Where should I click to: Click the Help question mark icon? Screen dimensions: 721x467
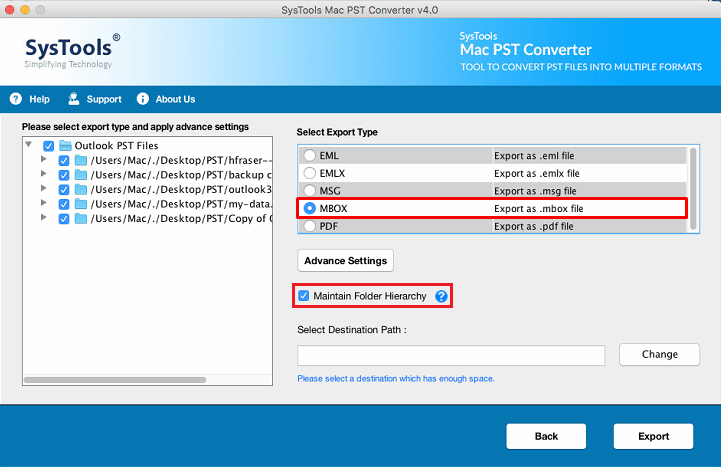point(16,99)
